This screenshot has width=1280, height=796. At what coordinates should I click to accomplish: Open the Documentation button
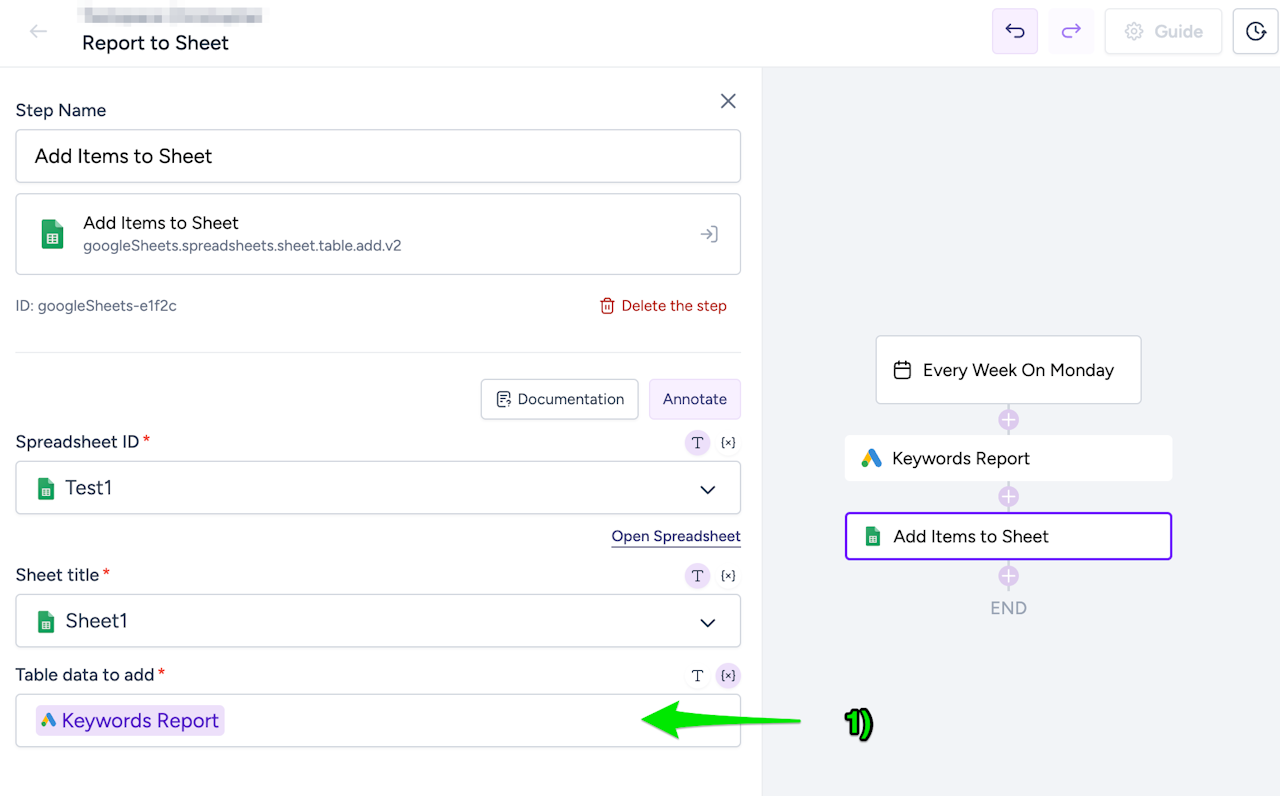[x=560, y=399]
